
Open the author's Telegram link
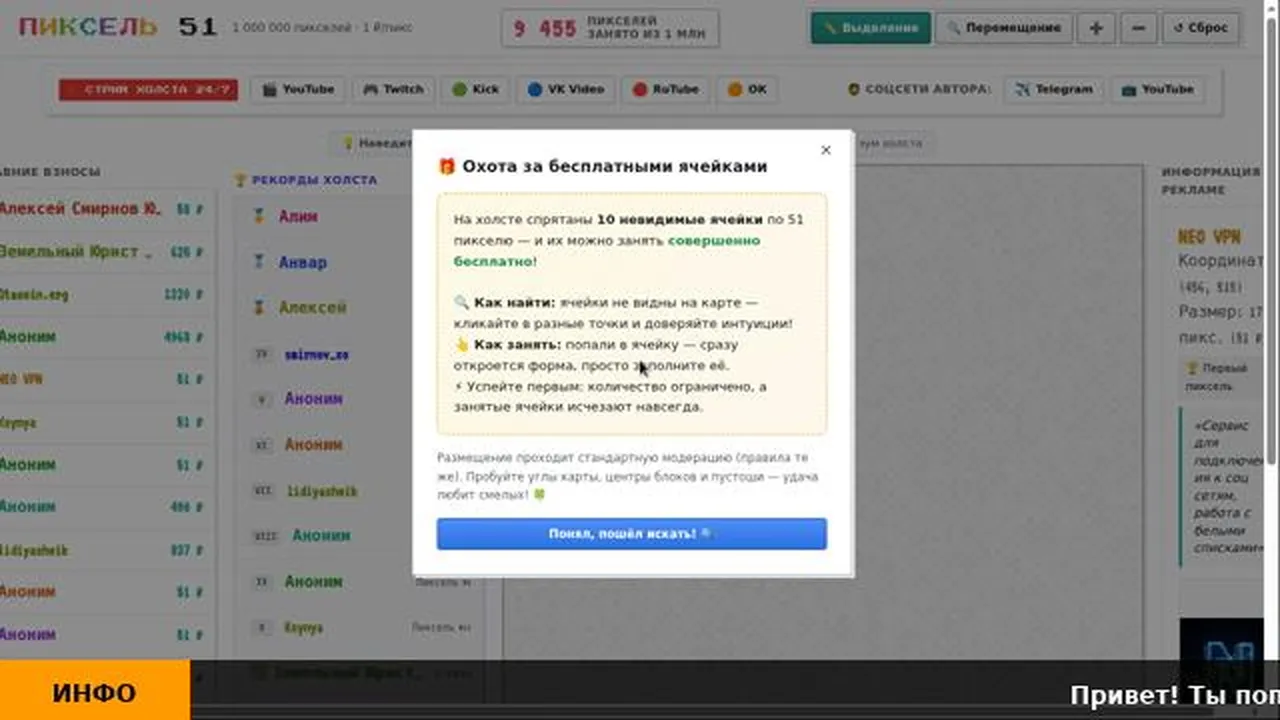(x=1053, y=89)
